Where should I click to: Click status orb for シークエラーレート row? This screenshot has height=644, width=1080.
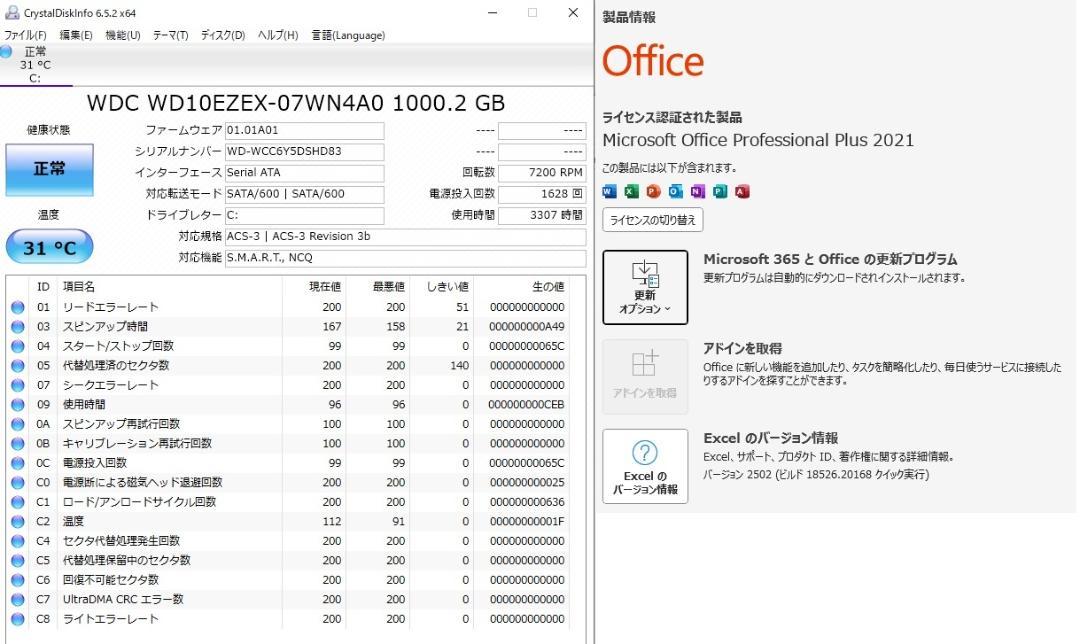tap(18, 385)
